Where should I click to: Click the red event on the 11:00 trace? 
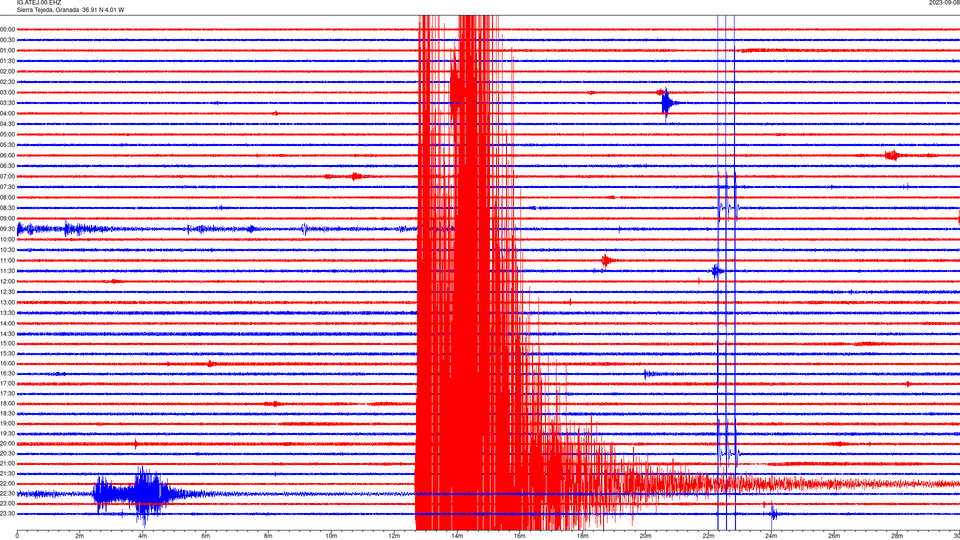pyautogui.click(x=606, y=261)
